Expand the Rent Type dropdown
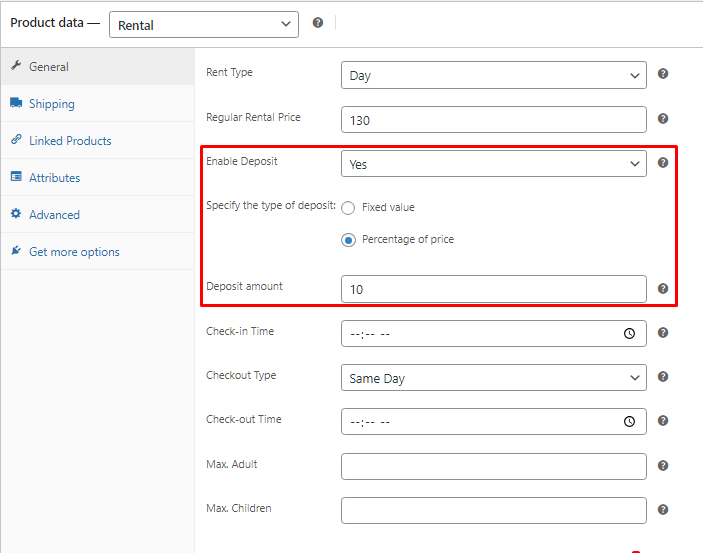The width and height of the screenshot is (703, 553). pos(493,75)
